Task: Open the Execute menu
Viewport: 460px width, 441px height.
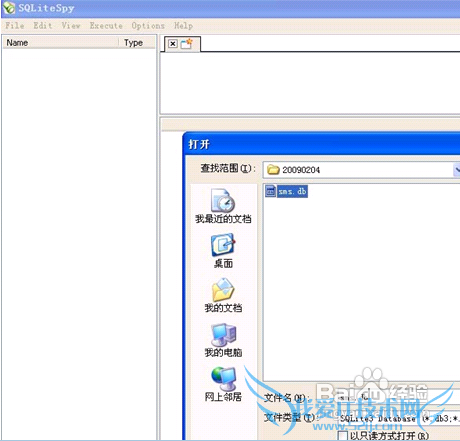Action: [106, 26]
